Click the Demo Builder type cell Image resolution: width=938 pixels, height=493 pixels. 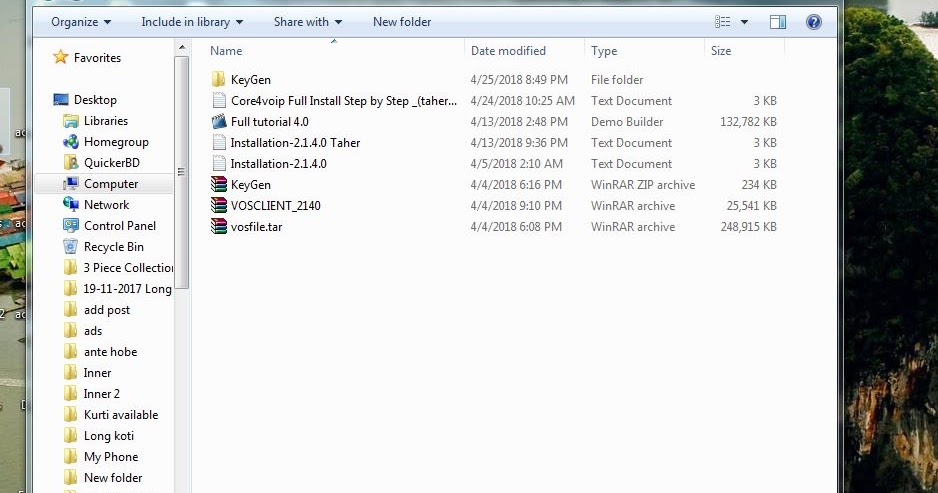pos(627,121)
